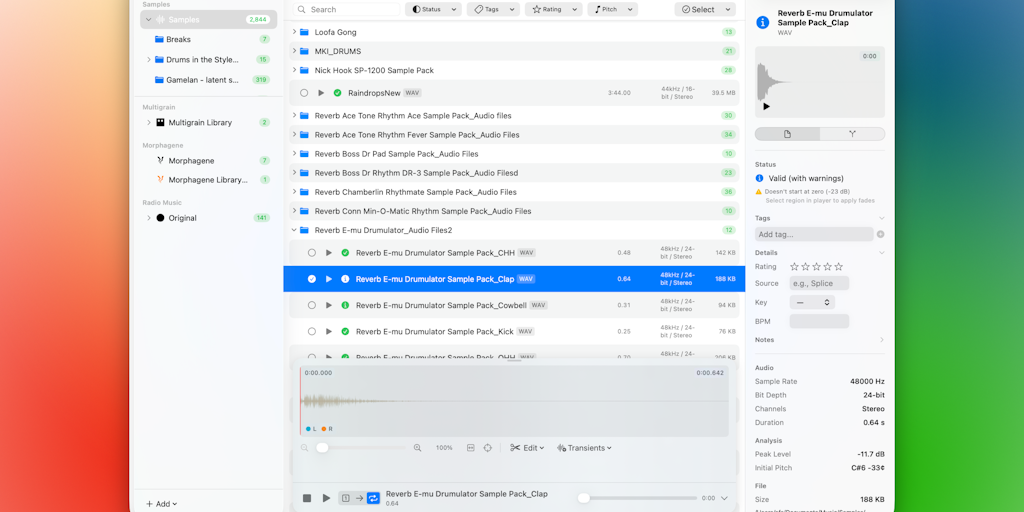Image resolution: width=1024 pixels, height=512 pixels.
Task: Click the single-play mode icon in player
Action: pyautogui.click(x=346, y=498)
